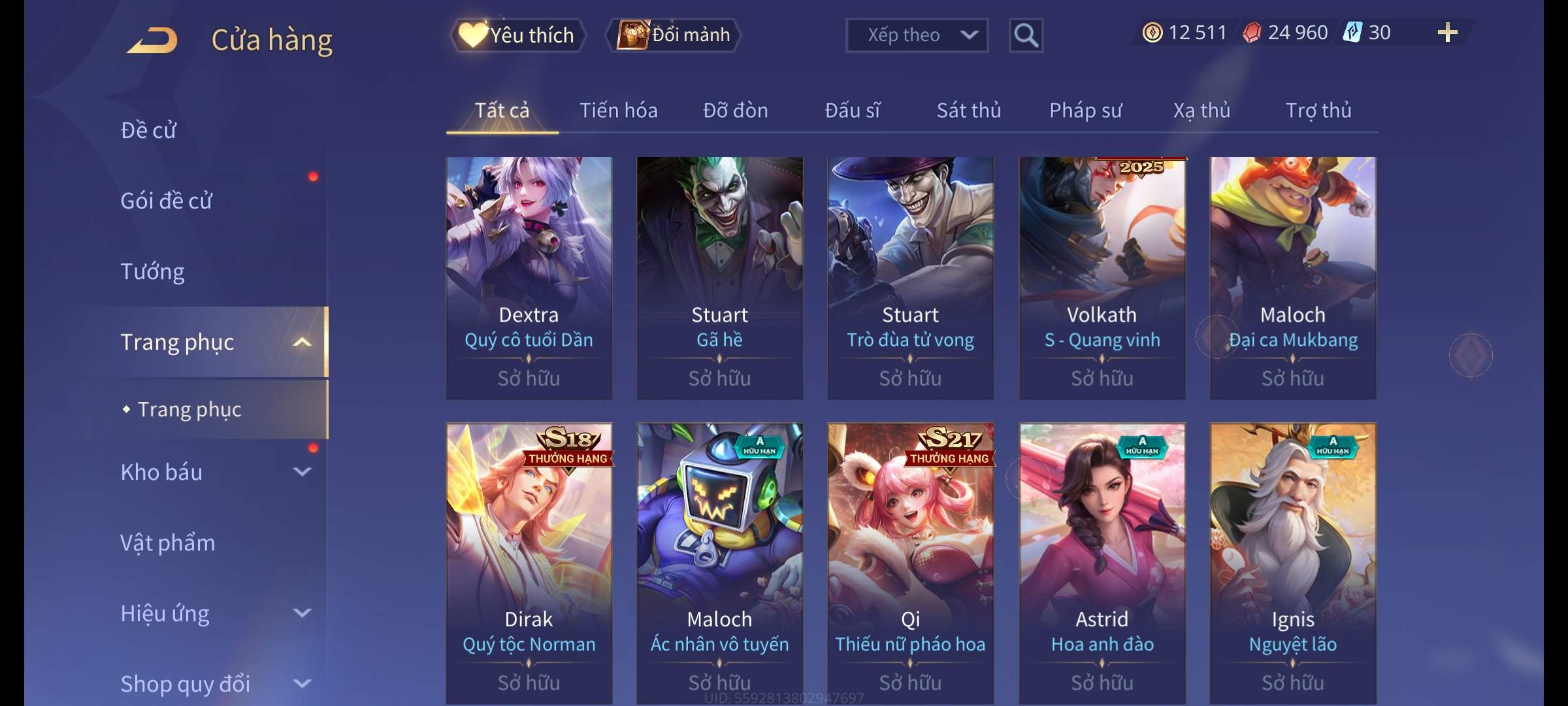Image resolution: width=1568 pixels, height=706 pixels.
Task: Expand the Hiệu ứng sidebar section
Action: pos(302,613)
